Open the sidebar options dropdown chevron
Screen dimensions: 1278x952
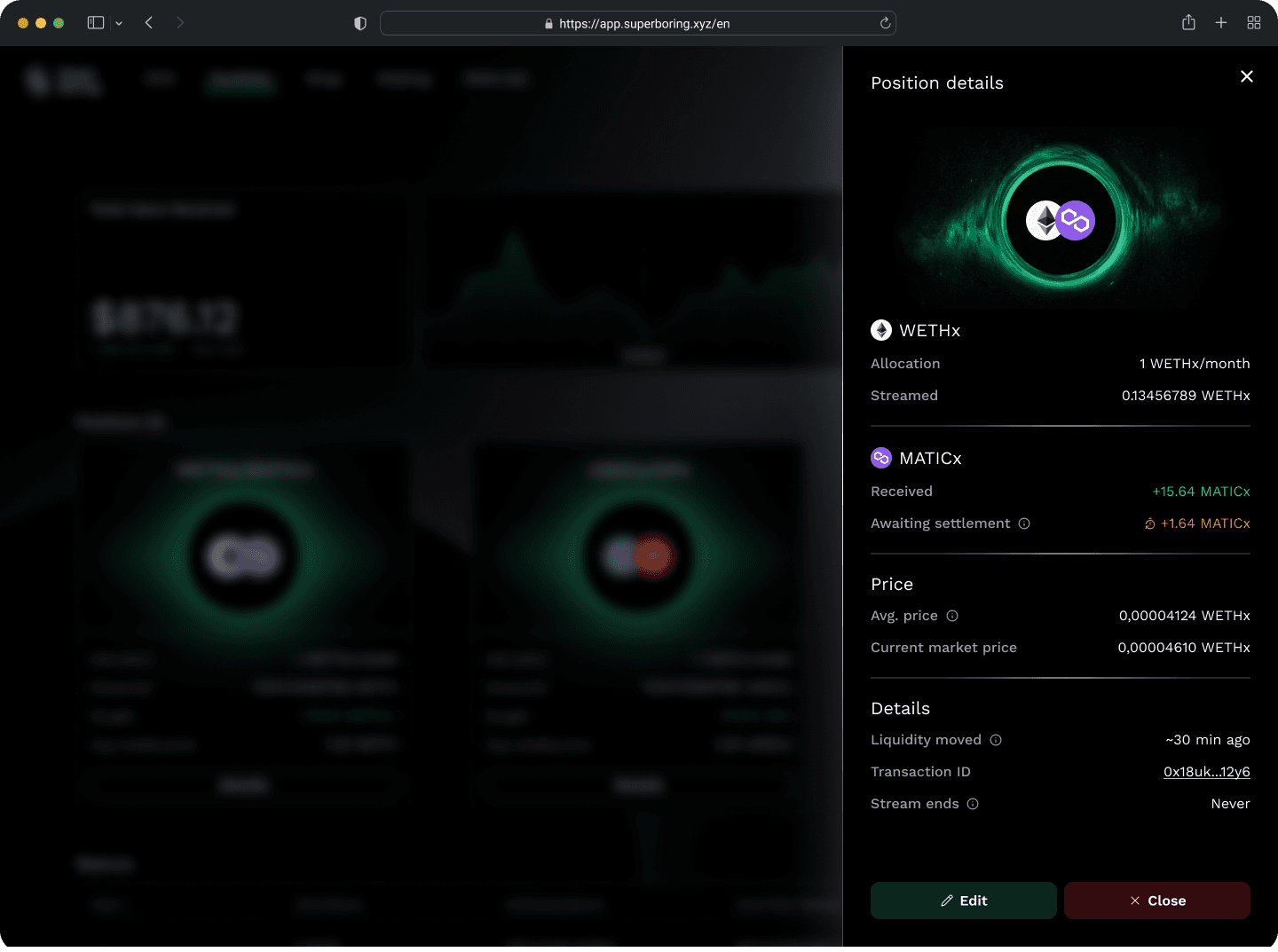119,23
